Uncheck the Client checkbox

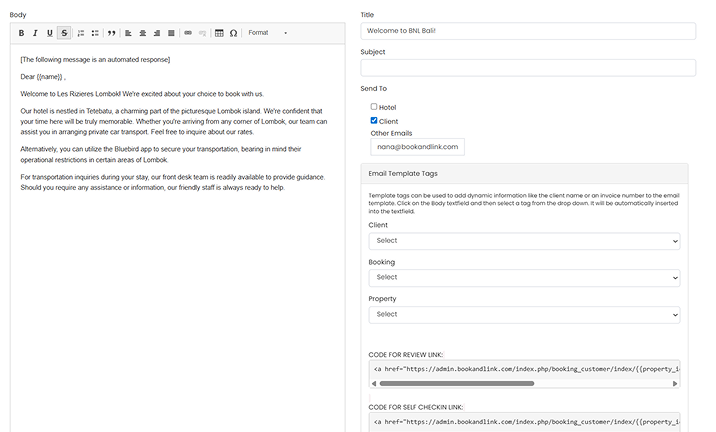[374, 121]
